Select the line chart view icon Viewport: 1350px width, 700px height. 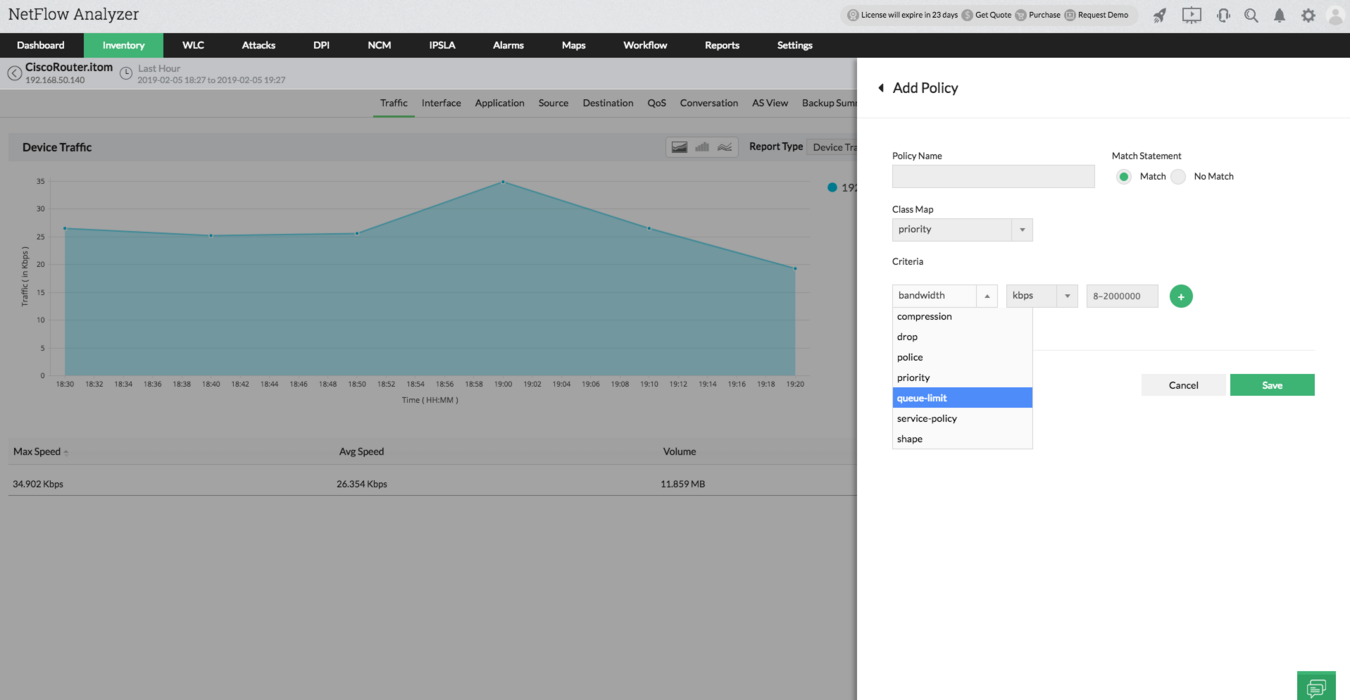[724, 146]
